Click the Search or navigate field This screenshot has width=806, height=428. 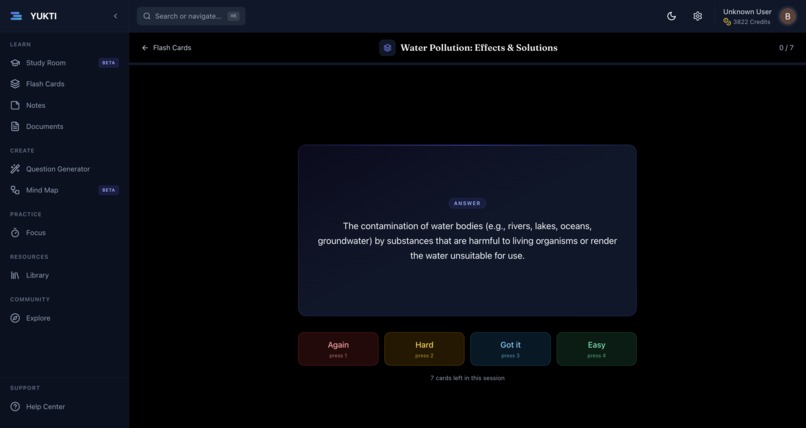tap(191, 16)
